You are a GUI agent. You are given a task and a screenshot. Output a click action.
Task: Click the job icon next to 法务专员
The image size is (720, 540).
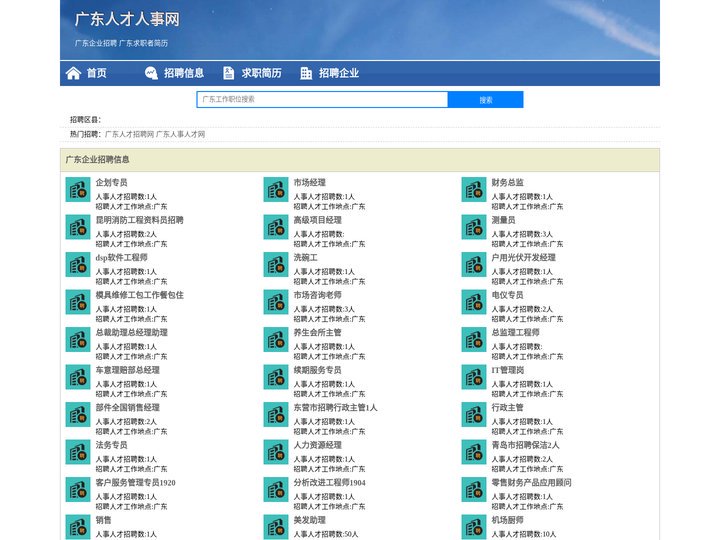(78, 452)
